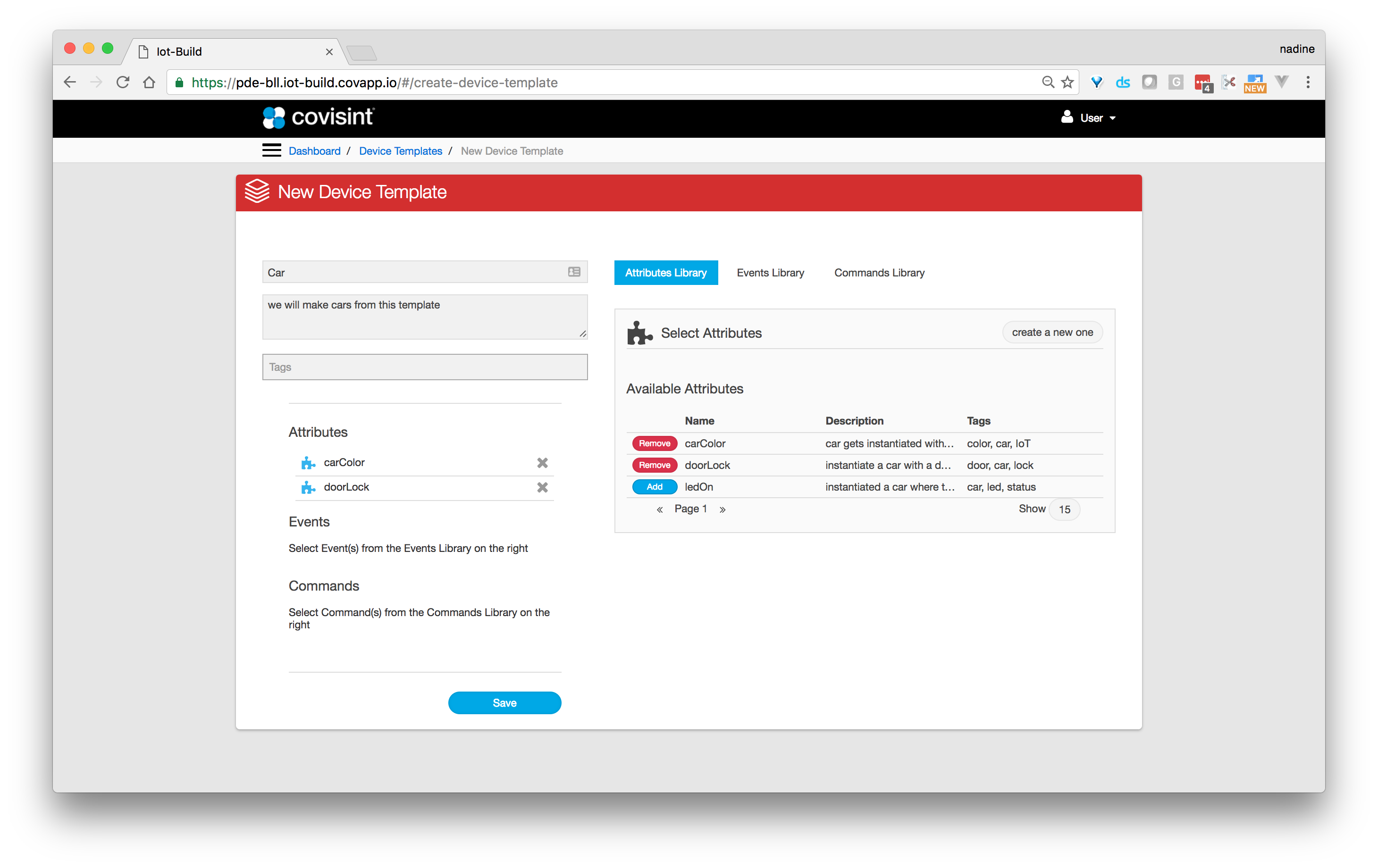Switch to the Commands Library tab
1378x868 pixels.
click(879, 273)
